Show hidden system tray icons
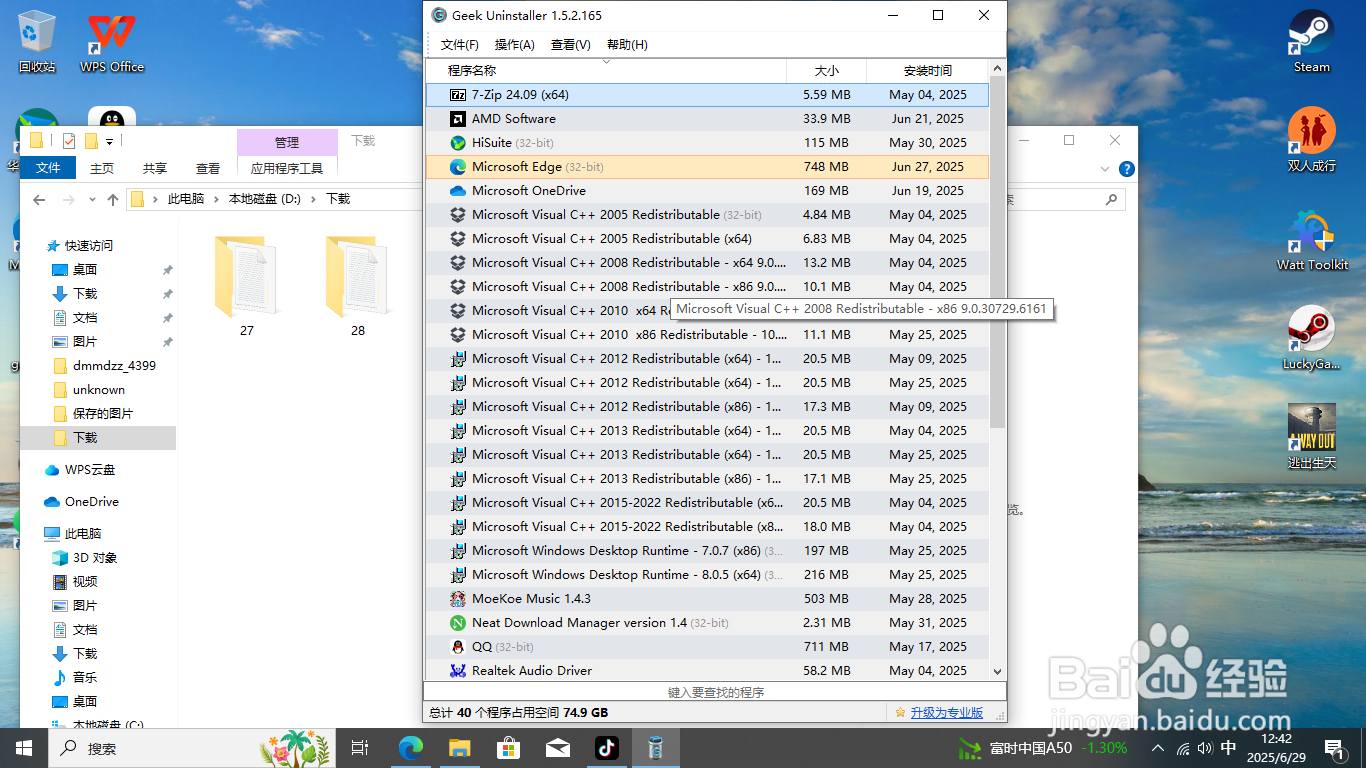The image size is (1366, 768). [1158, 748]
